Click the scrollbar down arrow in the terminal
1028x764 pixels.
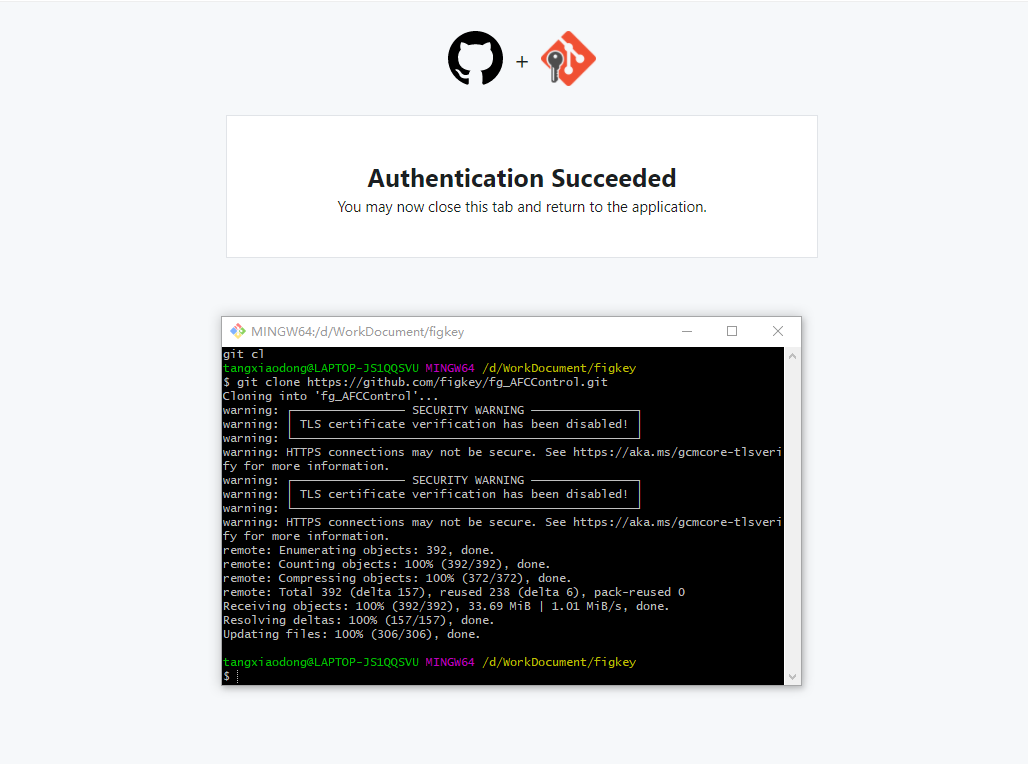pyautogui.click(x=791, y=677)
